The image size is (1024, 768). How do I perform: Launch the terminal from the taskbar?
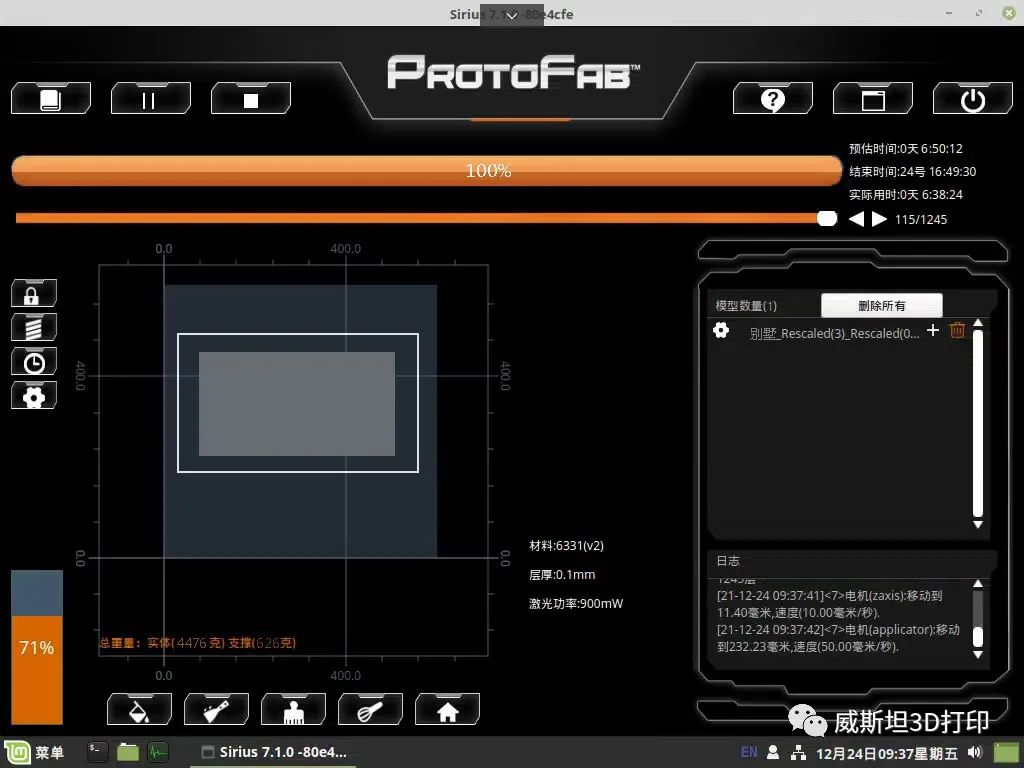96,752
